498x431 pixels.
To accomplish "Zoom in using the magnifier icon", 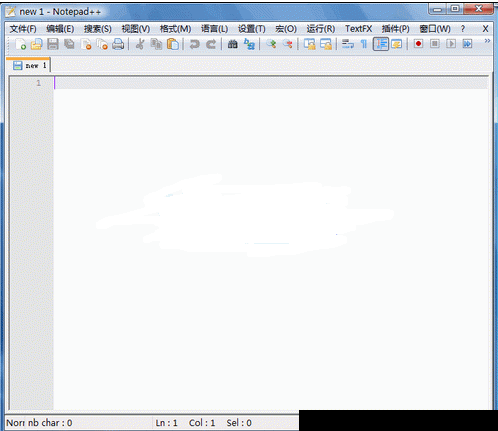I will [x=271, y=44].
